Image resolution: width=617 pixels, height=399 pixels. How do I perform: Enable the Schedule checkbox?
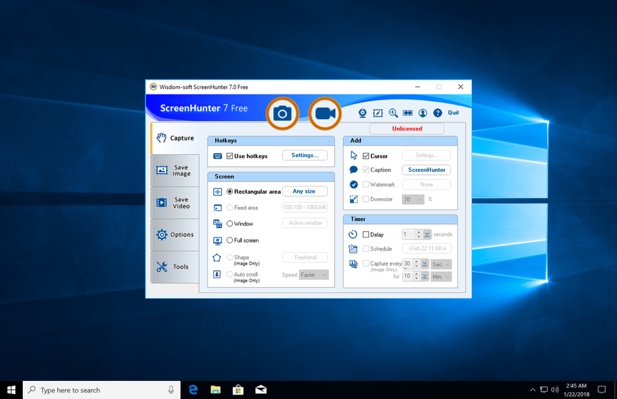(x=366, y=249)
